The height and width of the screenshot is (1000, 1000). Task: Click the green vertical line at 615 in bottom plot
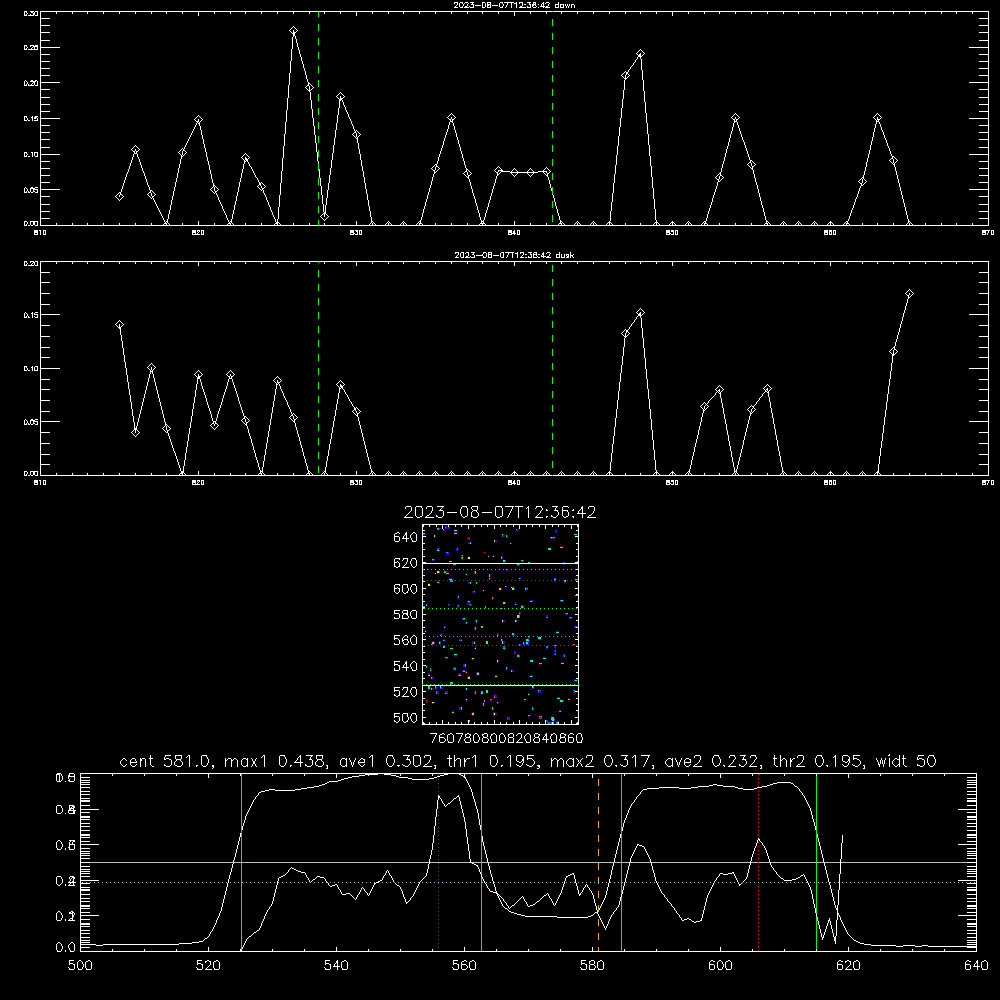point(816,862)
